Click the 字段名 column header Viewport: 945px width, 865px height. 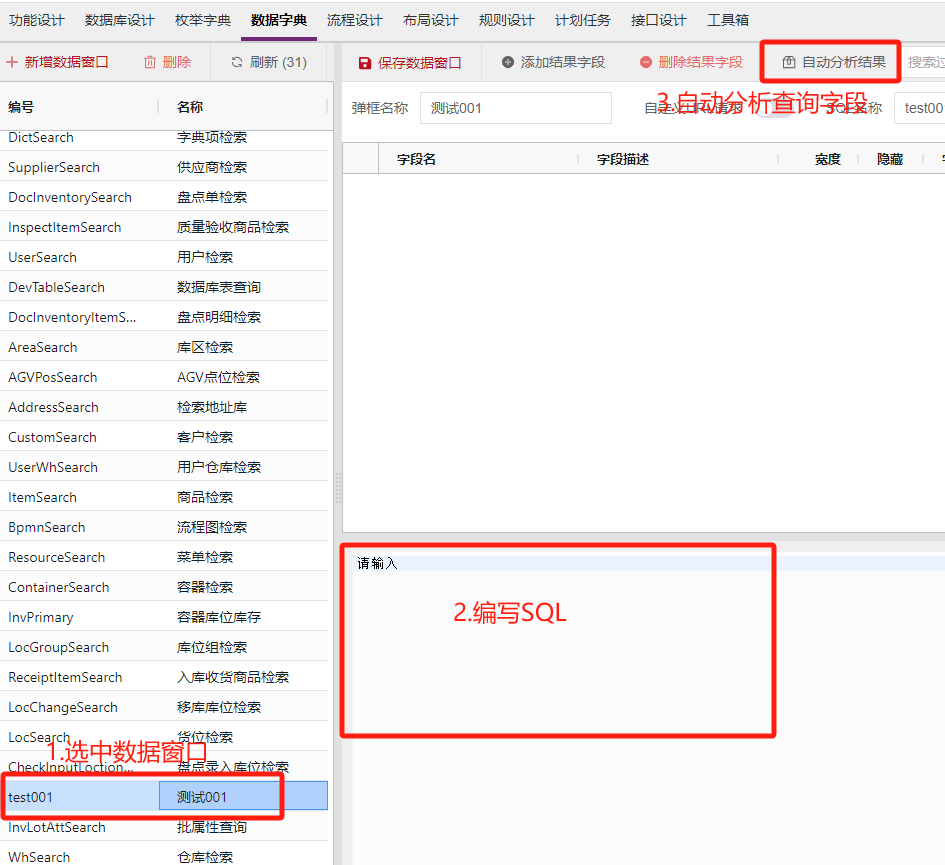pos(416,159)
